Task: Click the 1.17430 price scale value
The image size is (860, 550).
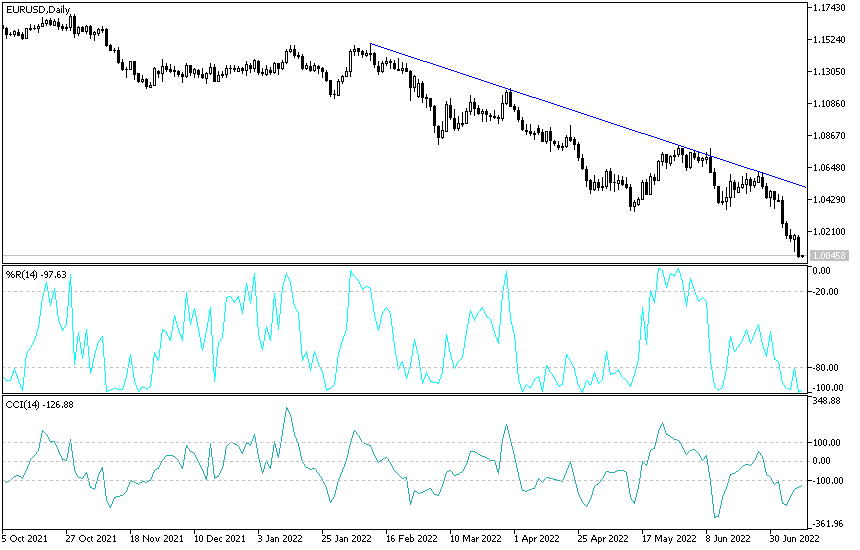Action: tap(829, 8)
